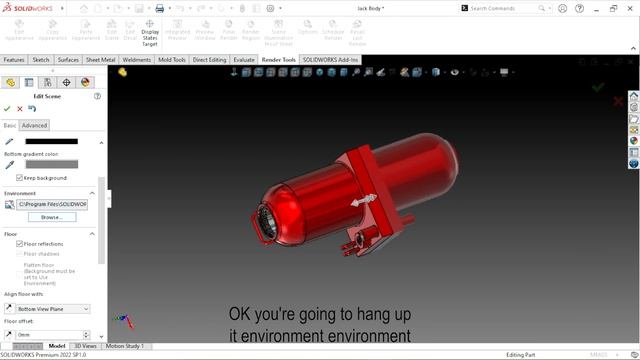Pick bottom gradient color with the eyedropper
This screenshot has height=360, width=640.
[x=9, y=164]
